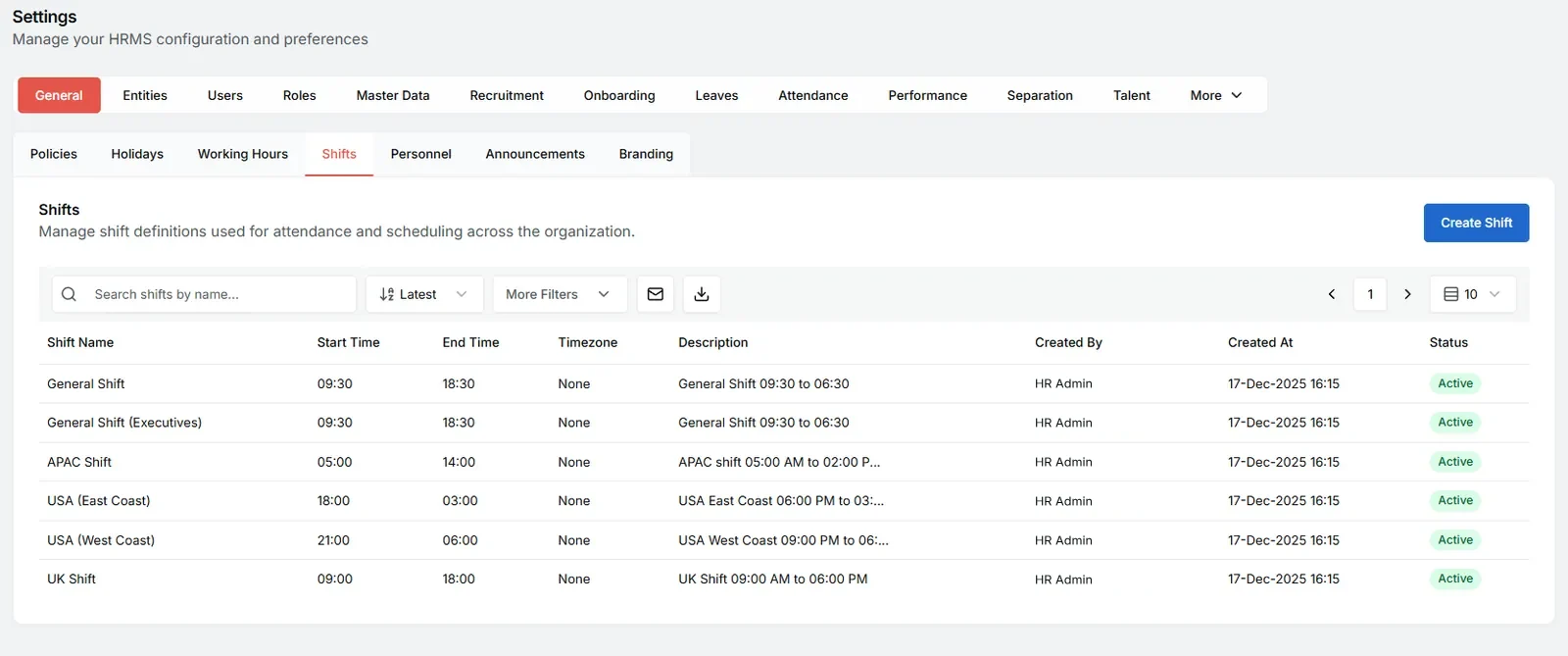
Task: Click the download export icon button
Action: tap(702, 294)
